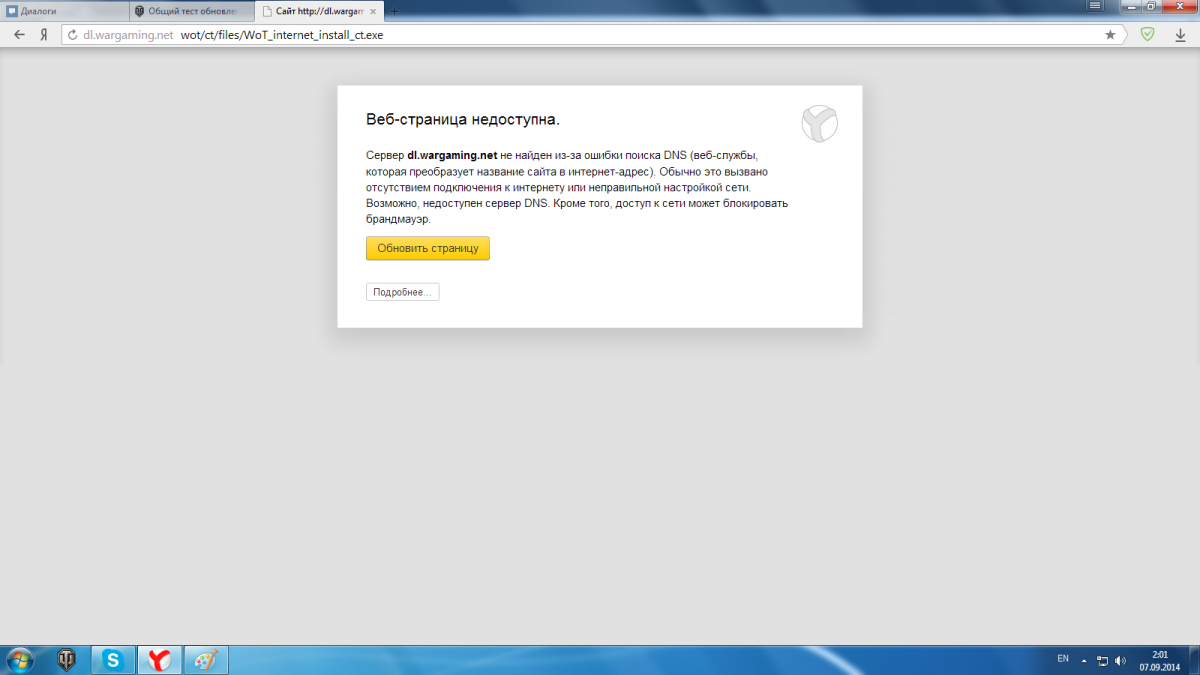Screen dimensions: 1200x675
Task: Open the browser hamburger menu
Action: (1096, 6)
